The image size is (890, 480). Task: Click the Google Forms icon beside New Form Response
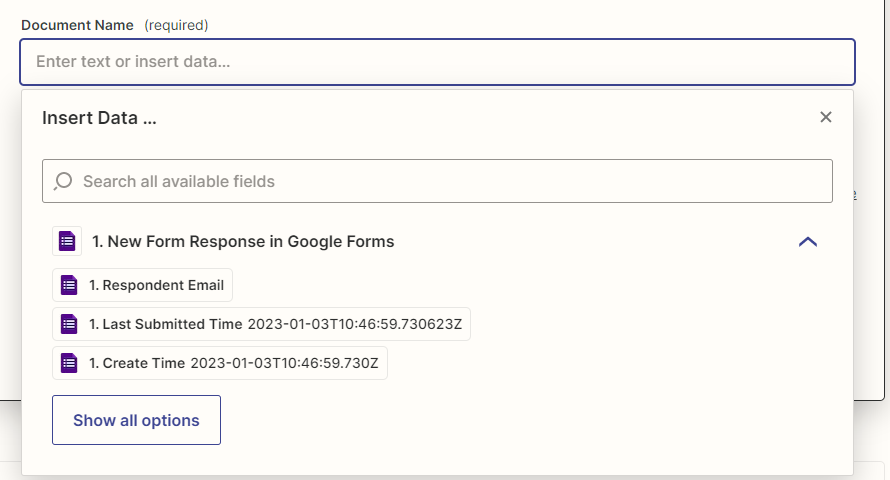pos(67,242)
